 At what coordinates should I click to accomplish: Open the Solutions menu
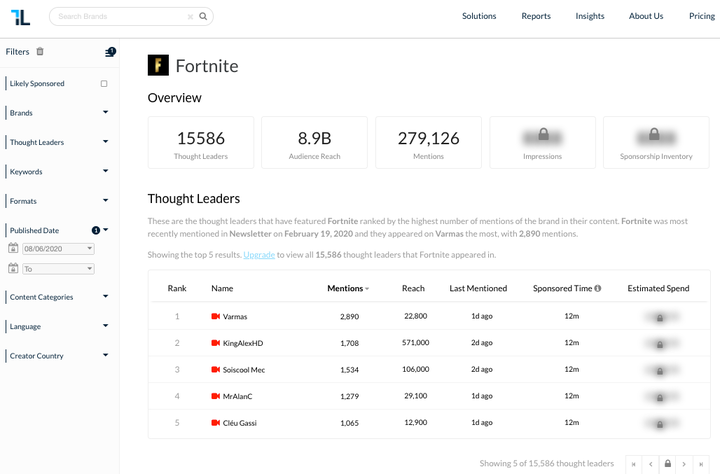[479, 16]
